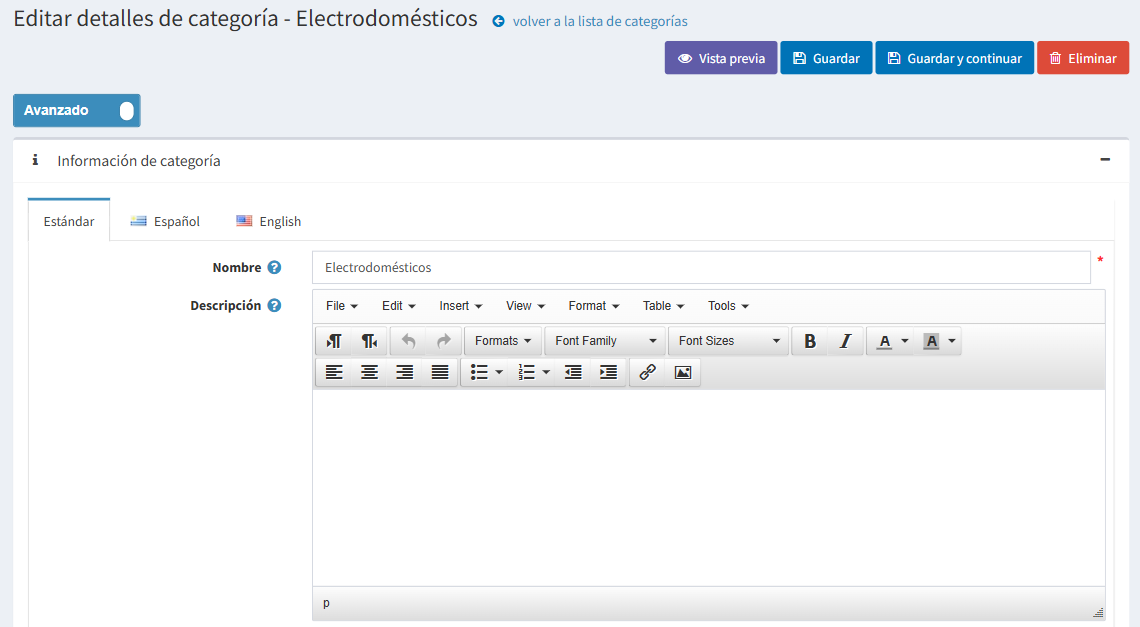Click the help icon beside Nombre
The width and height of the screenshot is (1140, 627).
tap(274, 268)
